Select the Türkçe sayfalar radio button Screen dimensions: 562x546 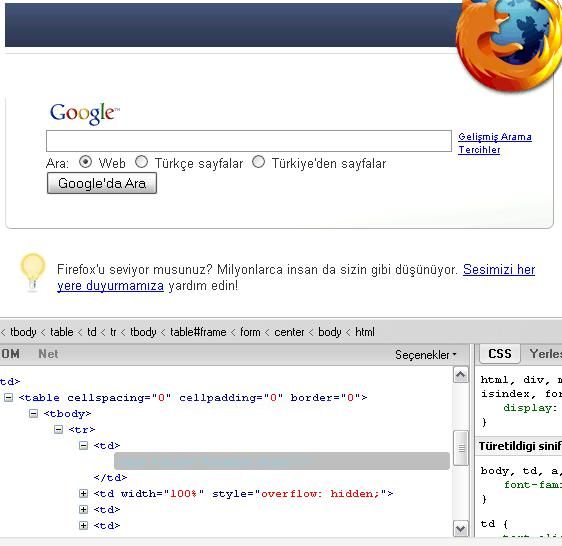142,162
